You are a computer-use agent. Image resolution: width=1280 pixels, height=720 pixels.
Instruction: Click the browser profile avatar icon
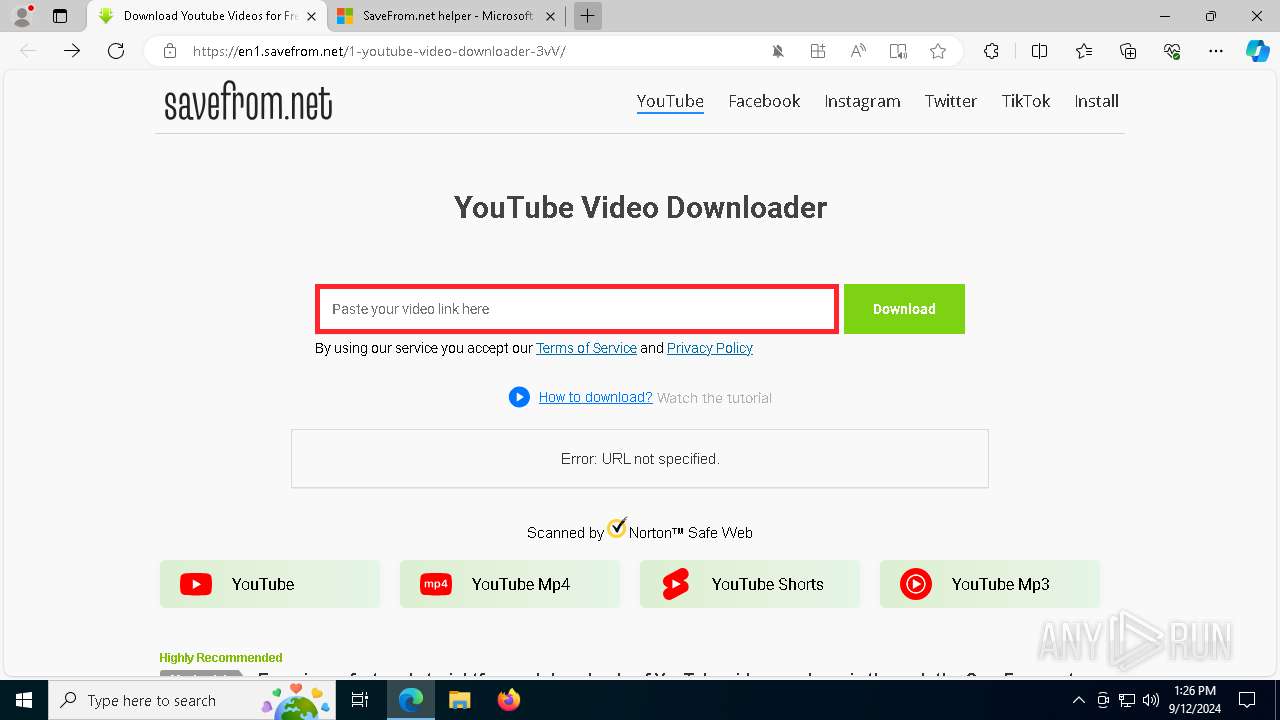click(21, 16)
